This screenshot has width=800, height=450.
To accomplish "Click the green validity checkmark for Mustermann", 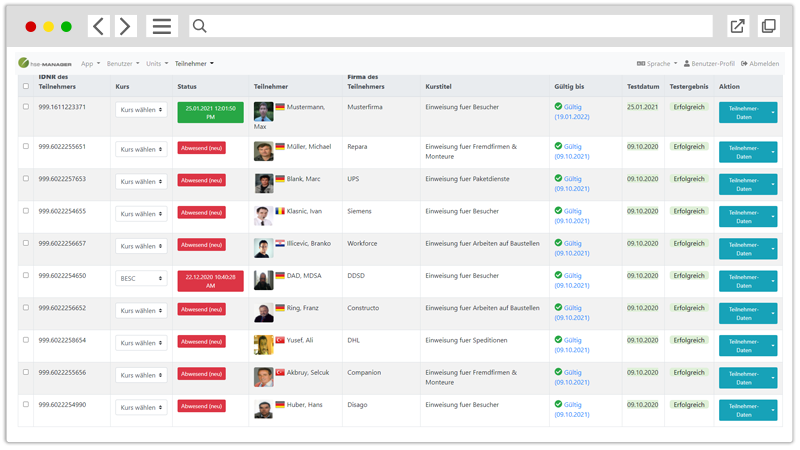I will pos(558,106).
